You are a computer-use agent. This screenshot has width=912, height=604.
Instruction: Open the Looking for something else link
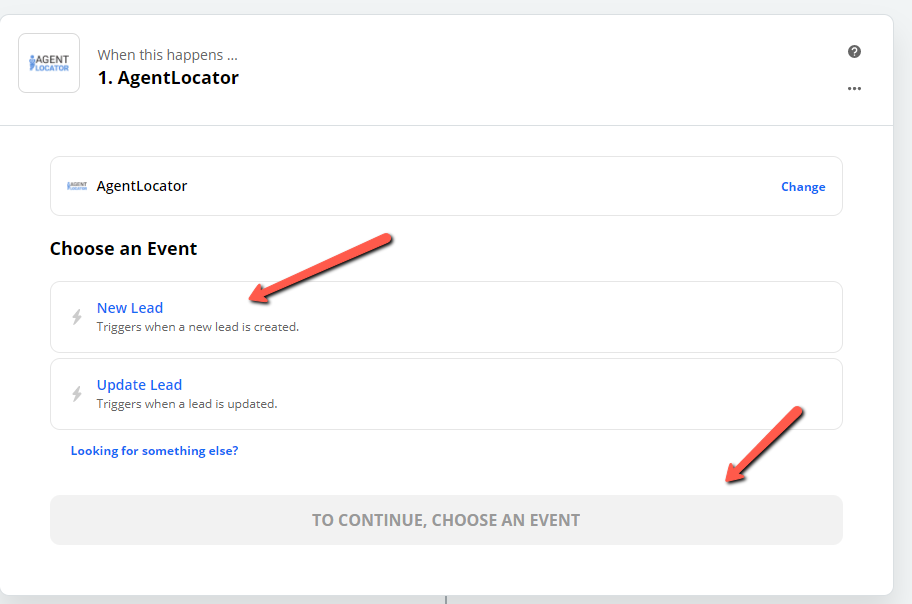(x=154, y=451)
